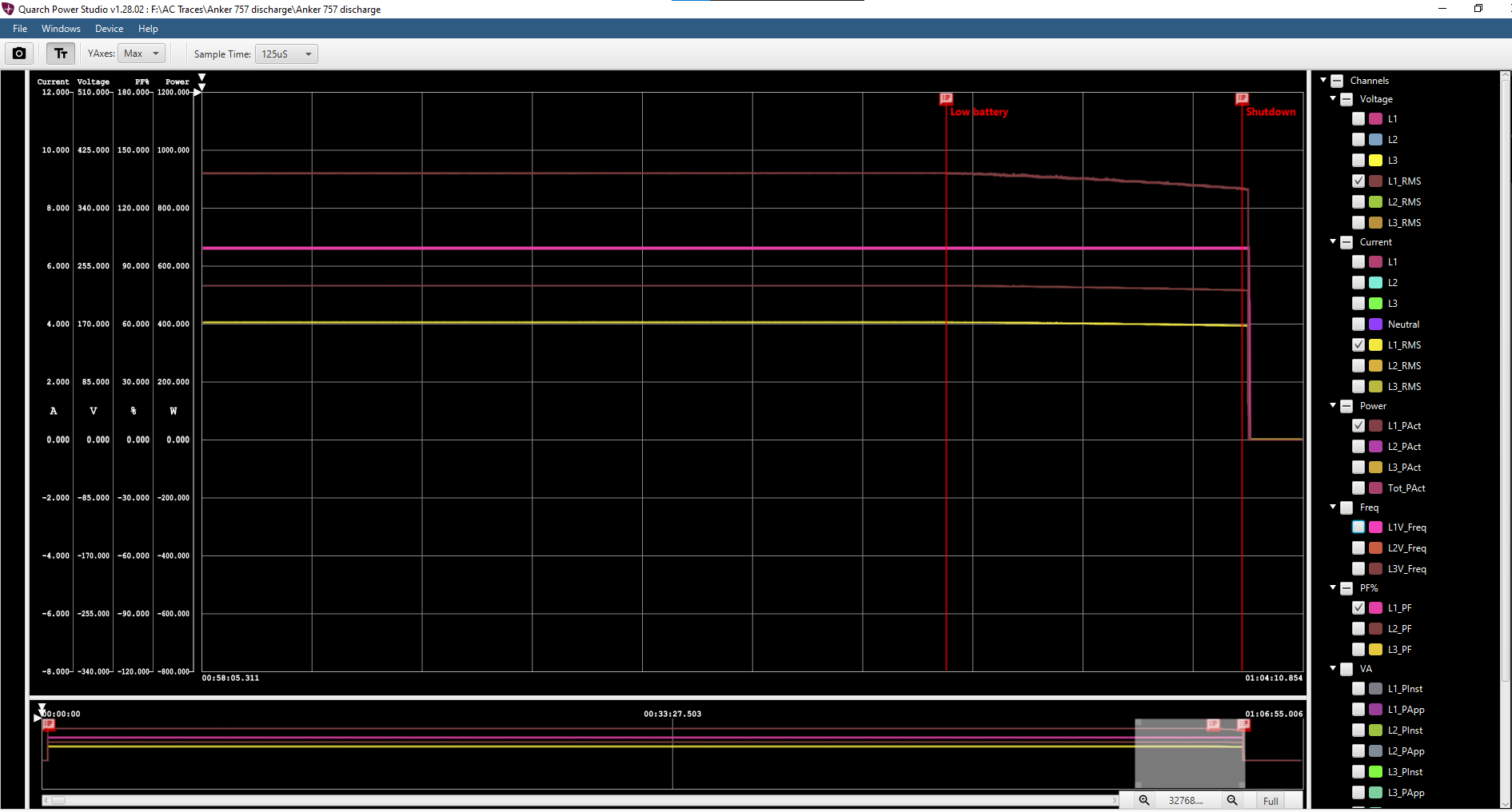1512x812 pixels.
Task: Click the L3_PF yellow swatch
Action: [1375, 649]
